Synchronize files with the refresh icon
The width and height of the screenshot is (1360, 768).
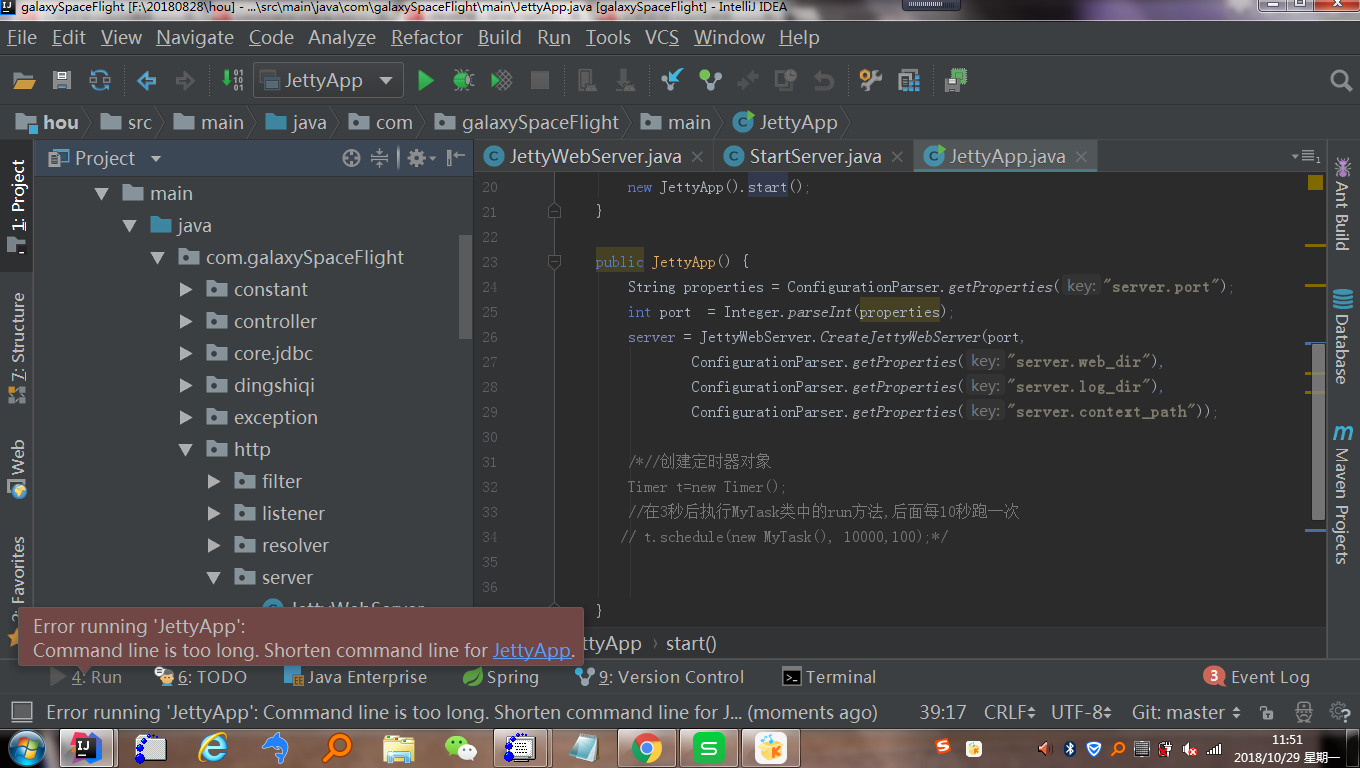100,80
